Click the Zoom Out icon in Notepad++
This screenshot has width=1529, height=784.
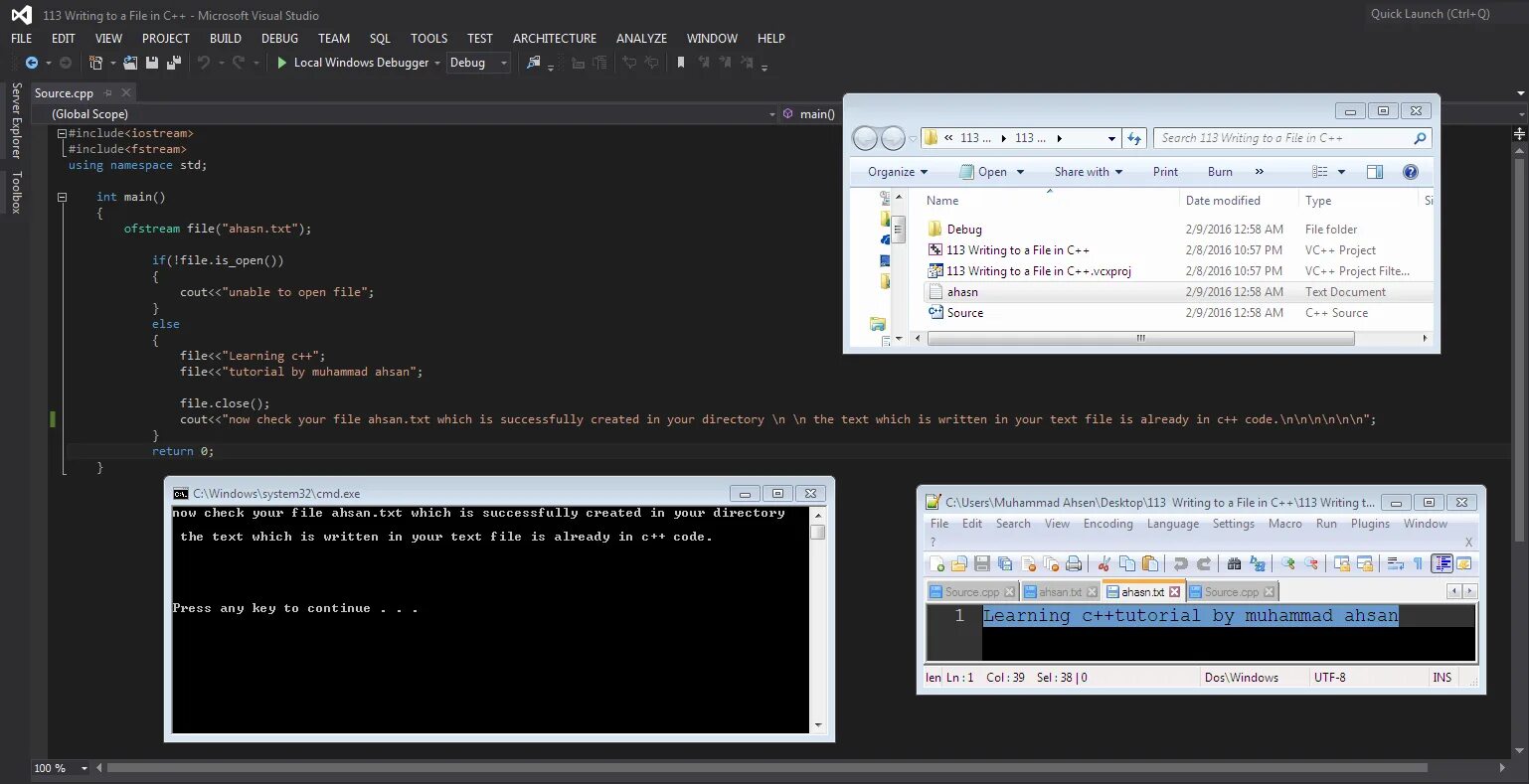(x=1311, y=564)
